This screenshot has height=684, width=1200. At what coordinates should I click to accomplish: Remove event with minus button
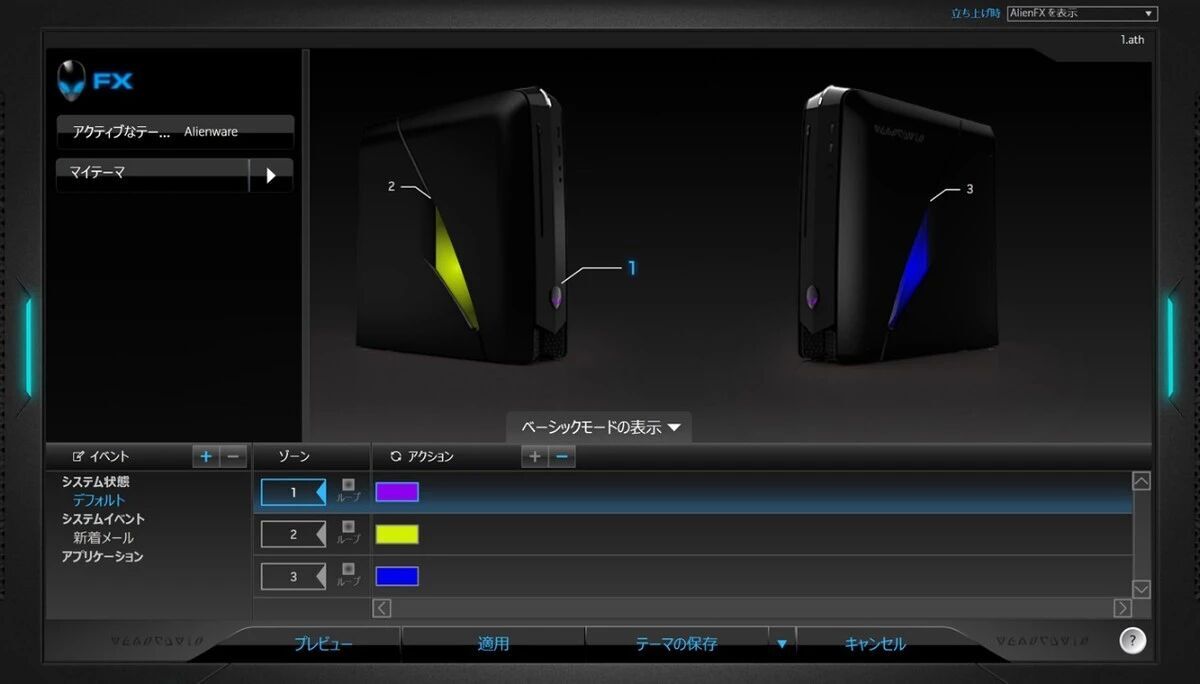(233, 456)
